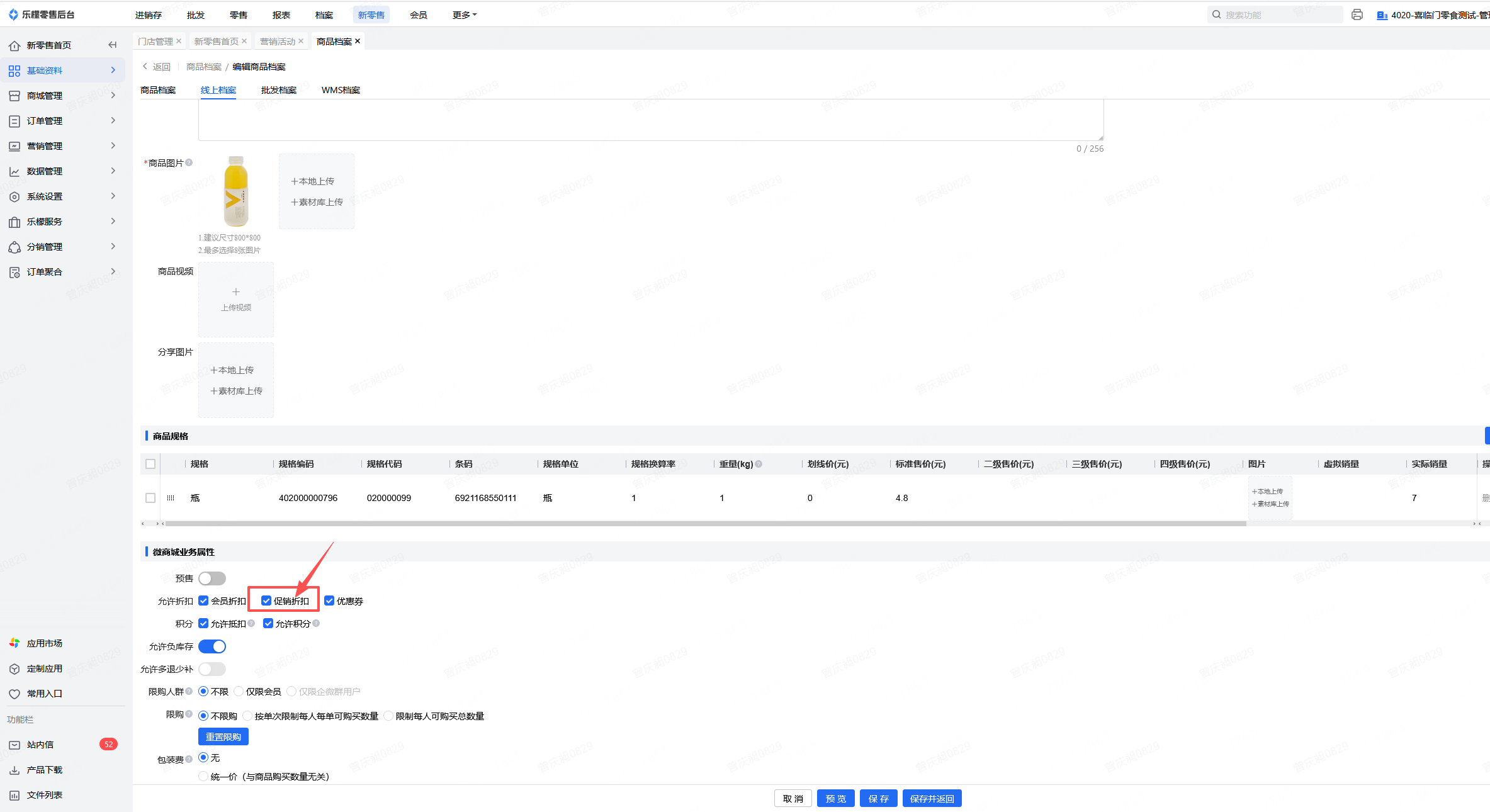The height and width of the screenshot is (812, 1490).
Task: Select the 仅限会员 radio option
Action: pos(239,691)
